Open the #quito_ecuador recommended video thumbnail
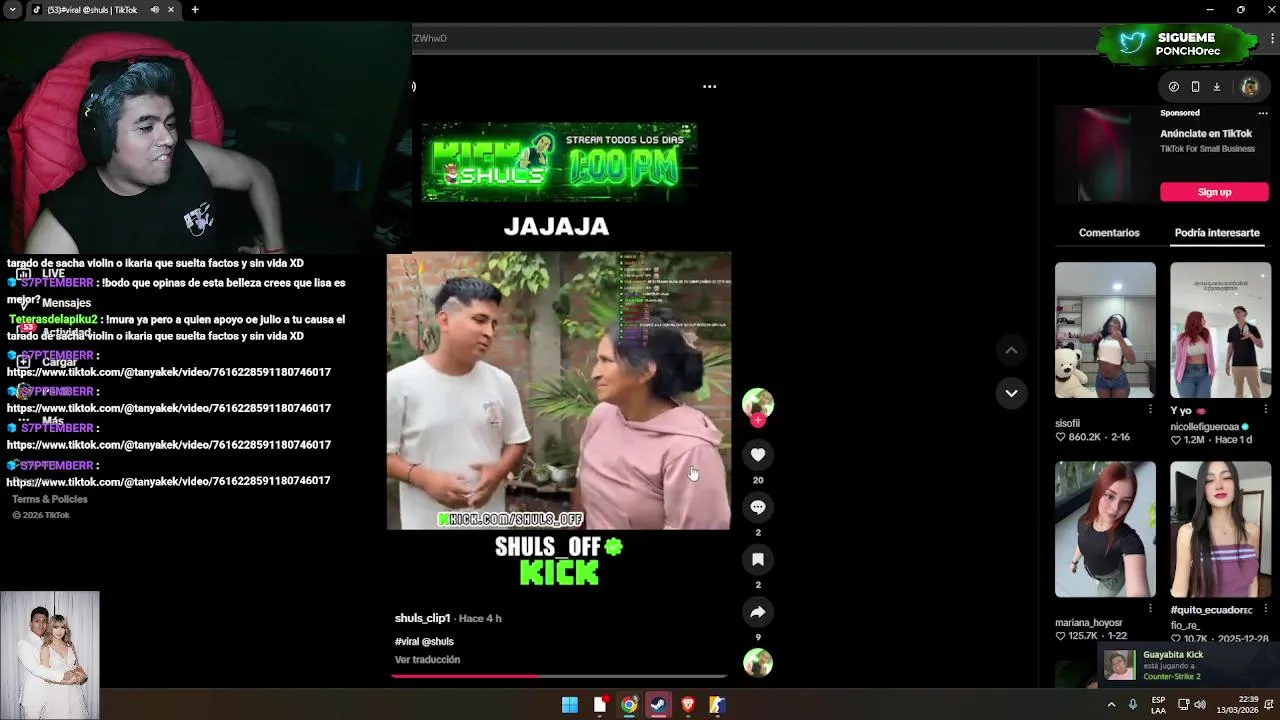Viewport: 1280px width, 720px height. pyautogui.click(x=1220, y=529)
